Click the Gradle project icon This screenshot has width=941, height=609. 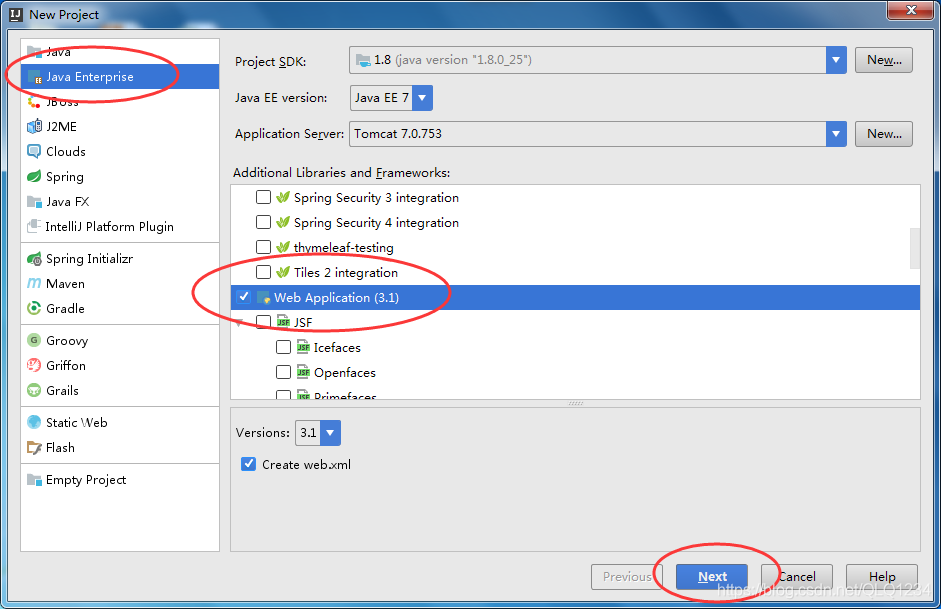click(34, 308)
